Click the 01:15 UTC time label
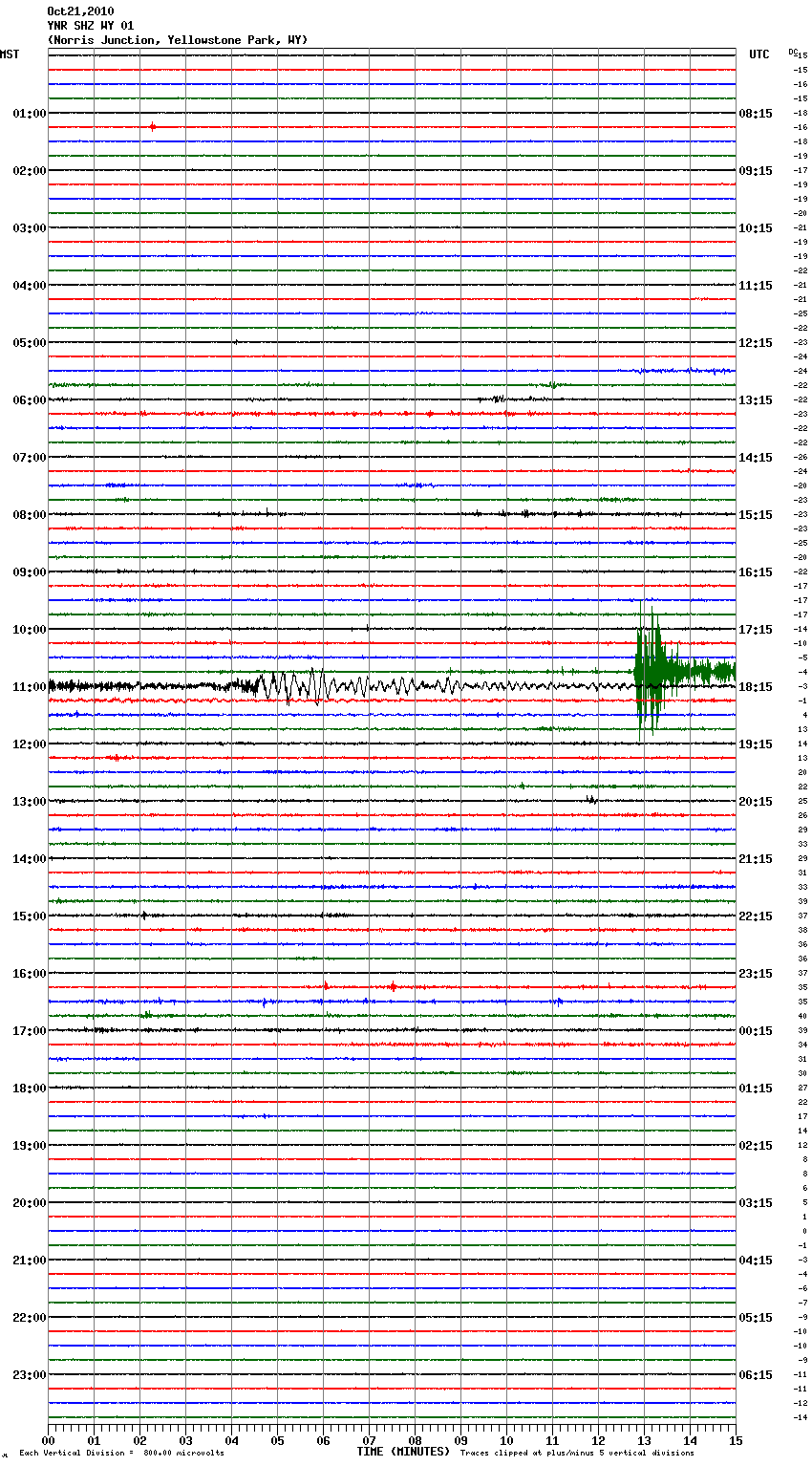812x1466 pixels. [x=756, y=1089]
